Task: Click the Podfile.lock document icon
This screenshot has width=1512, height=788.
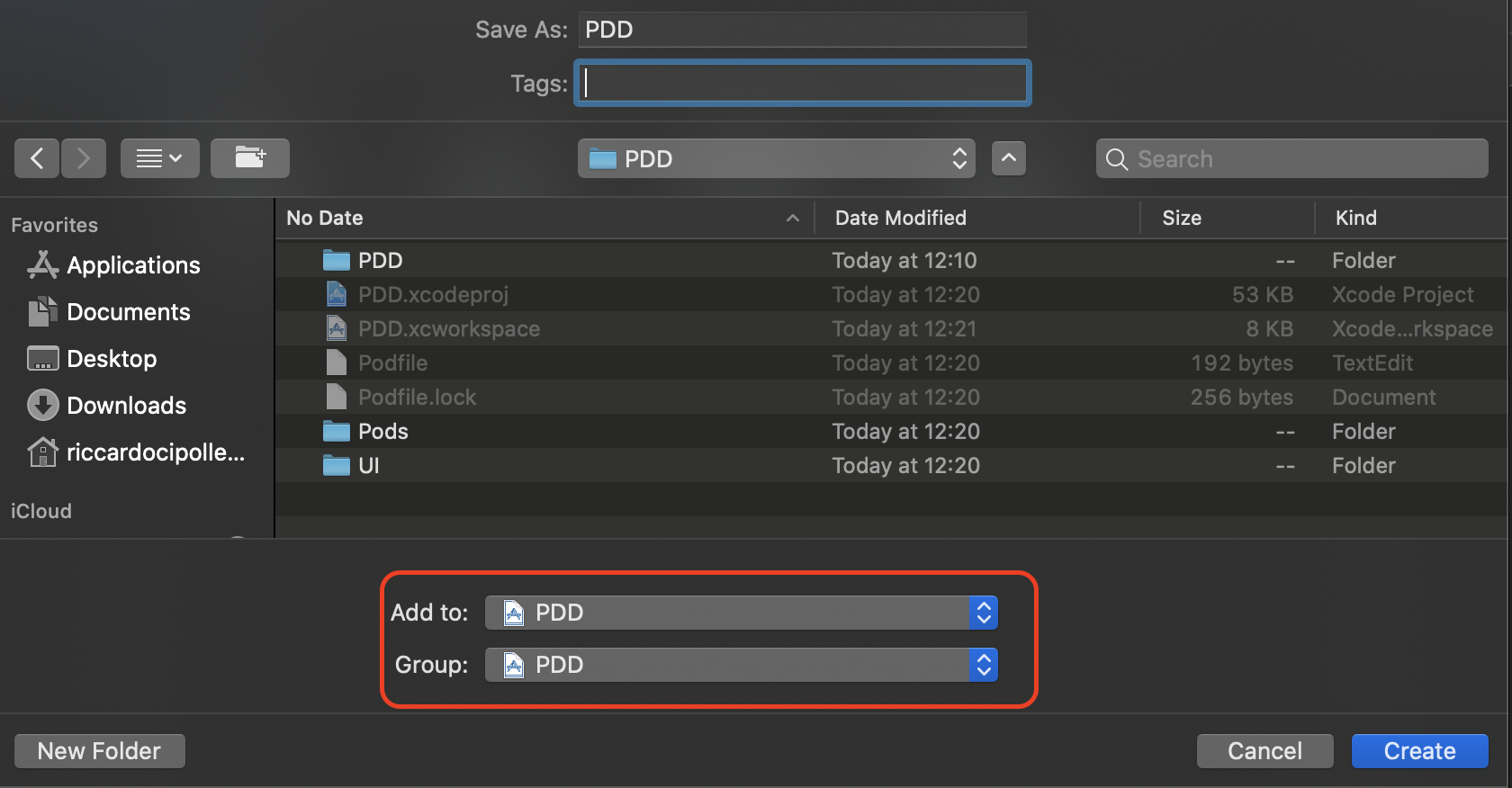Action: click(337, 397)
